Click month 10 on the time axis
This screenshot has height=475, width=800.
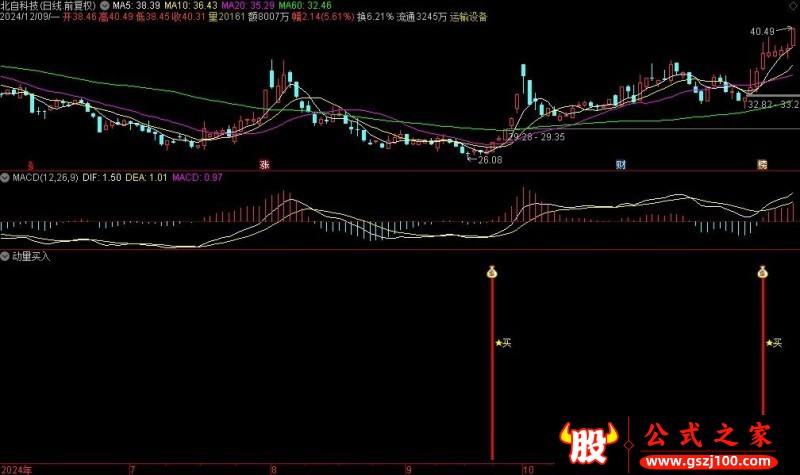coord(528,469)
